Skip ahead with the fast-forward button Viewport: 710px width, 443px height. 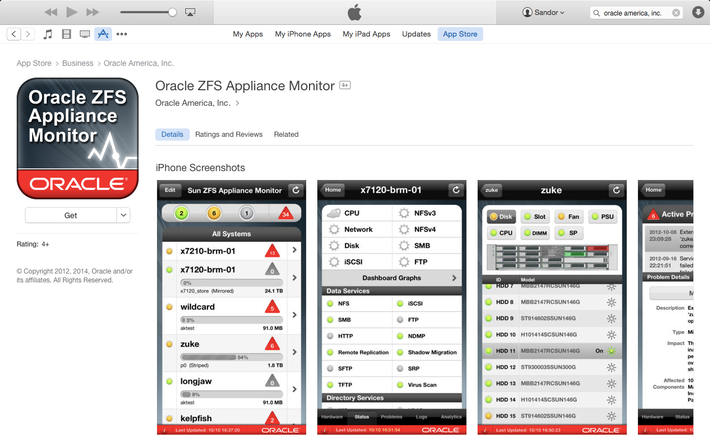(93, 12)
